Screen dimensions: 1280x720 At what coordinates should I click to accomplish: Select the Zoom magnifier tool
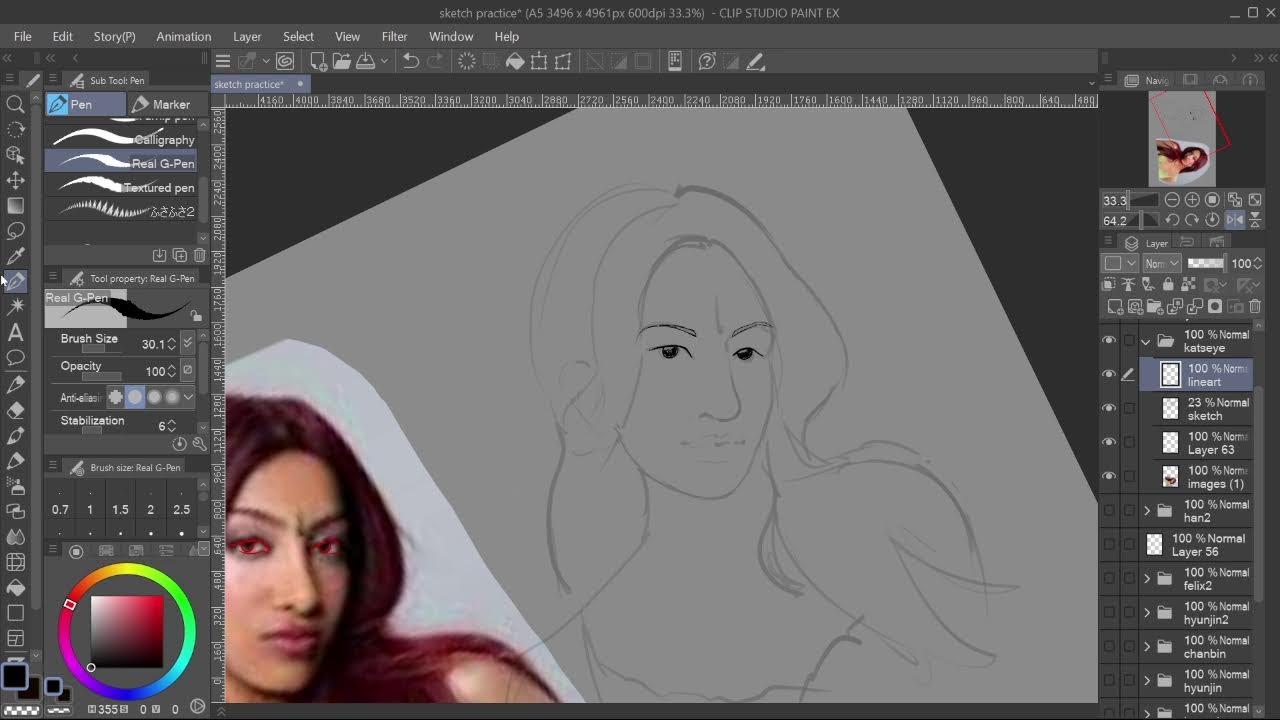[16, 104]
